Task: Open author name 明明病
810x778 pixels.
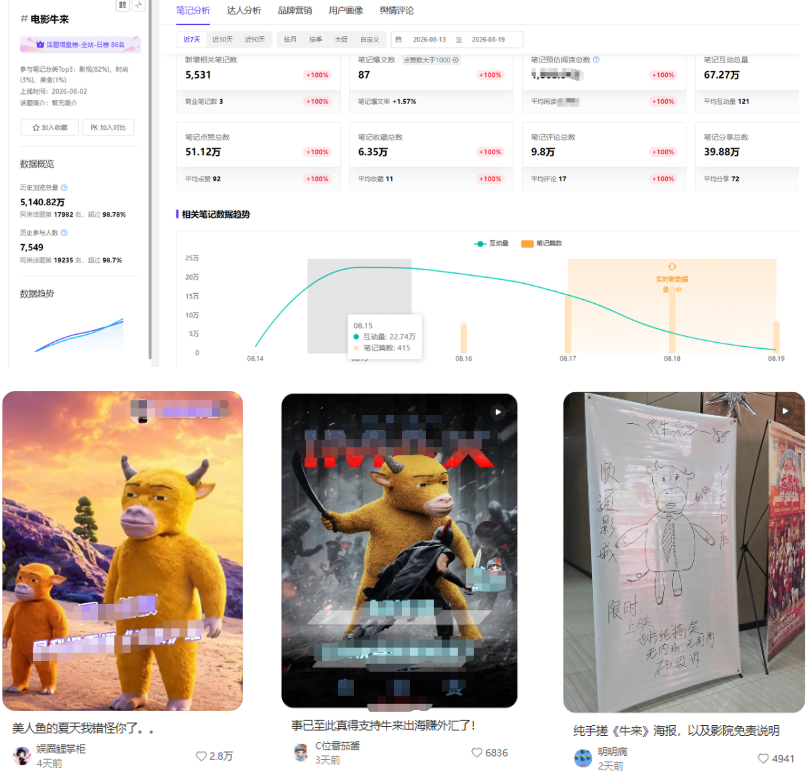Action: point(613,752)
